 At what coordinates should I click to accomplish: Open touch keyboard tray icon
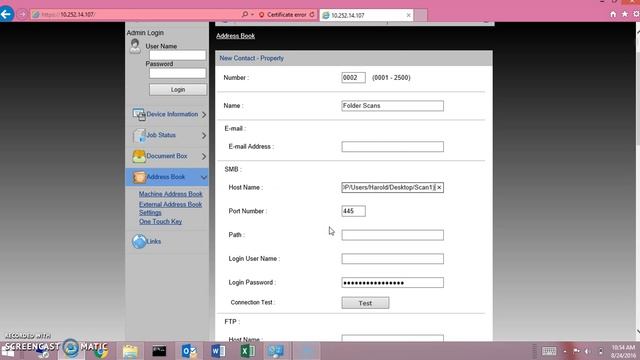click(x=549, y=351)
